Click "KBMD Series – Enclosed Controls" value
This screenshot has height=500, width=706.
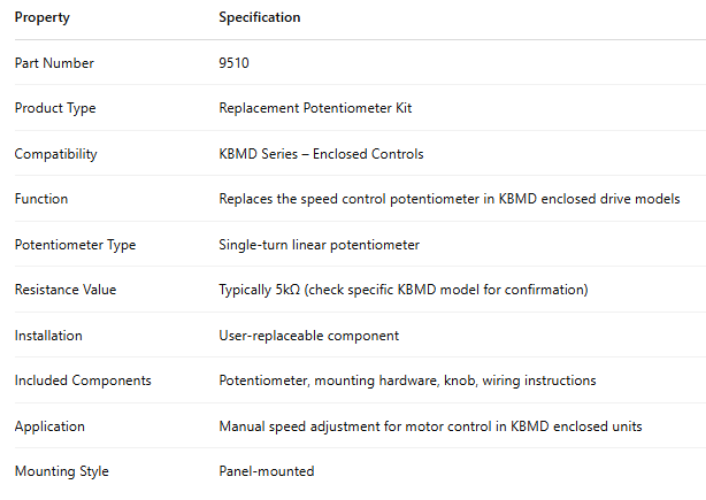click(321, 154)
